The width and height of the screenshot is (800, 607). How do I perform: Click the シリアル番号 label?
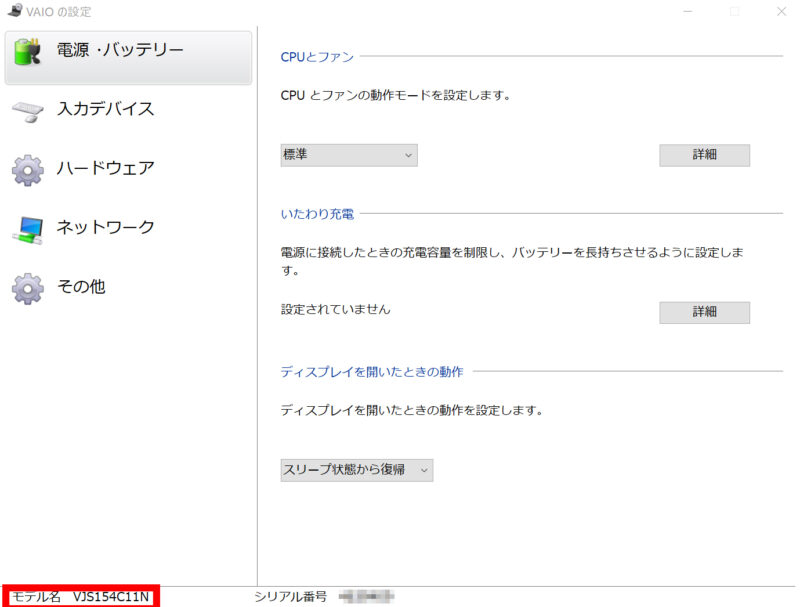point(290,596)
